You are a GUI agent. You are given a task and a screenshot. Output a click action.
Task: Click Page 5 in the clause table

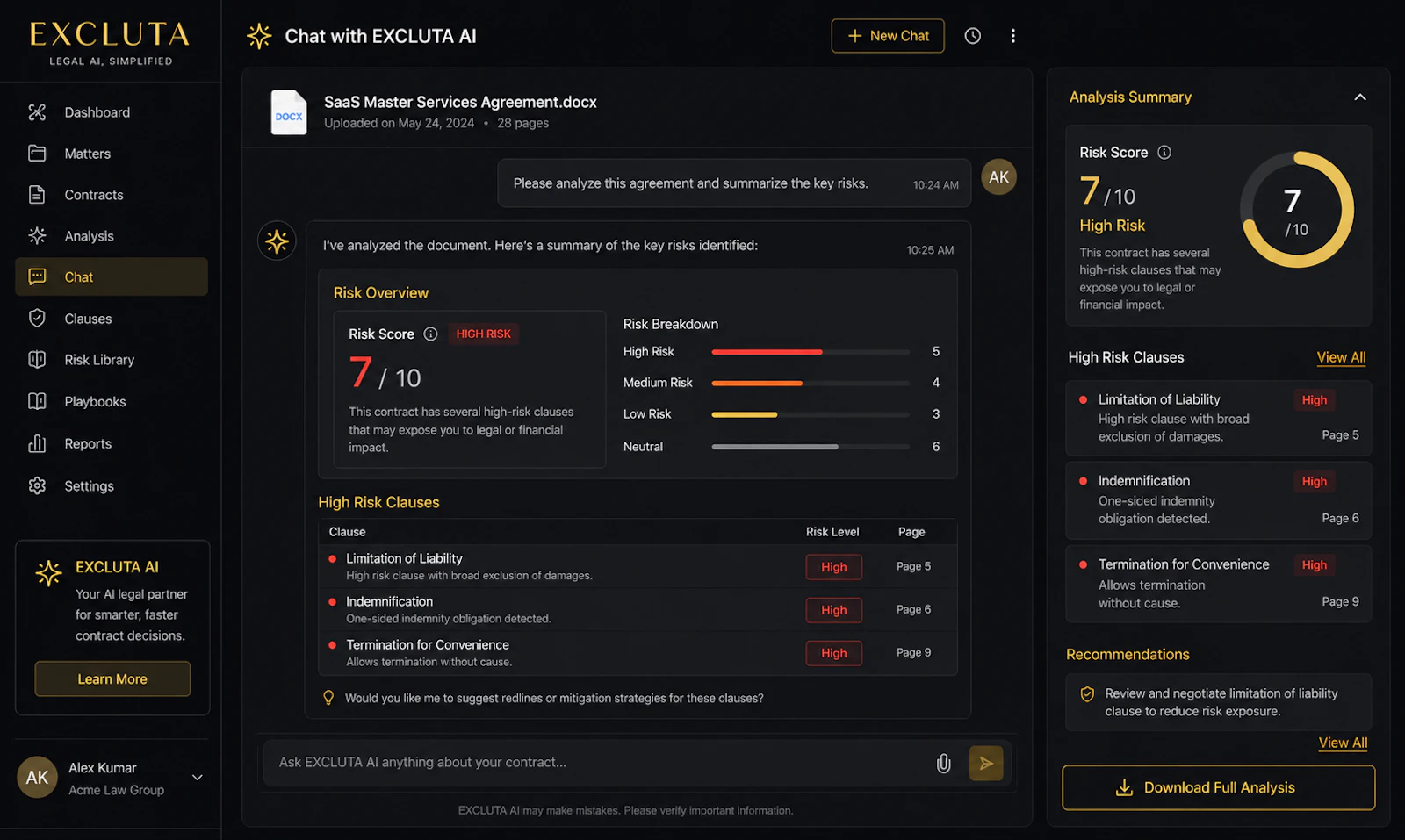[913, 566]
